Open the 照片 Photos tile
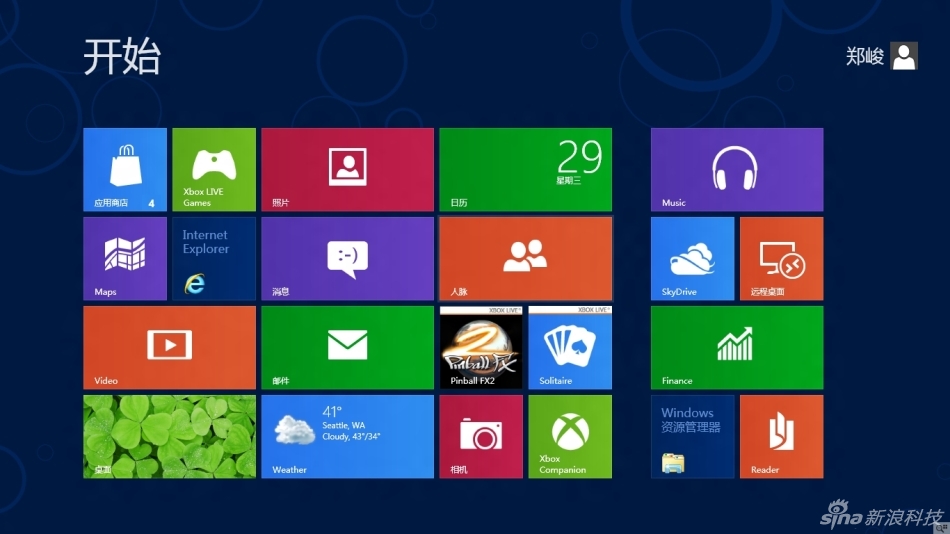950x534 pixels. click(347, 169)
